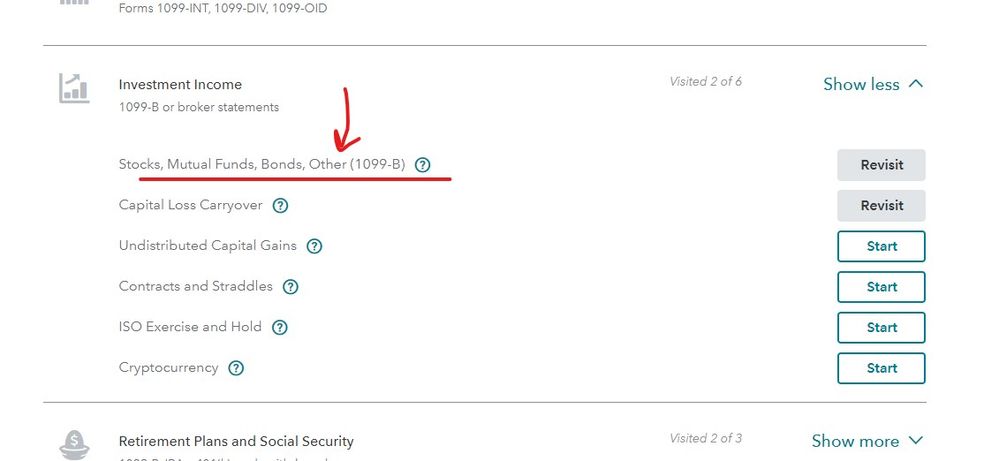Open help icon beside Capital Loss Carryover
Image resolution: width=999 pixels, height=461 pixels.
click(280, 206)
